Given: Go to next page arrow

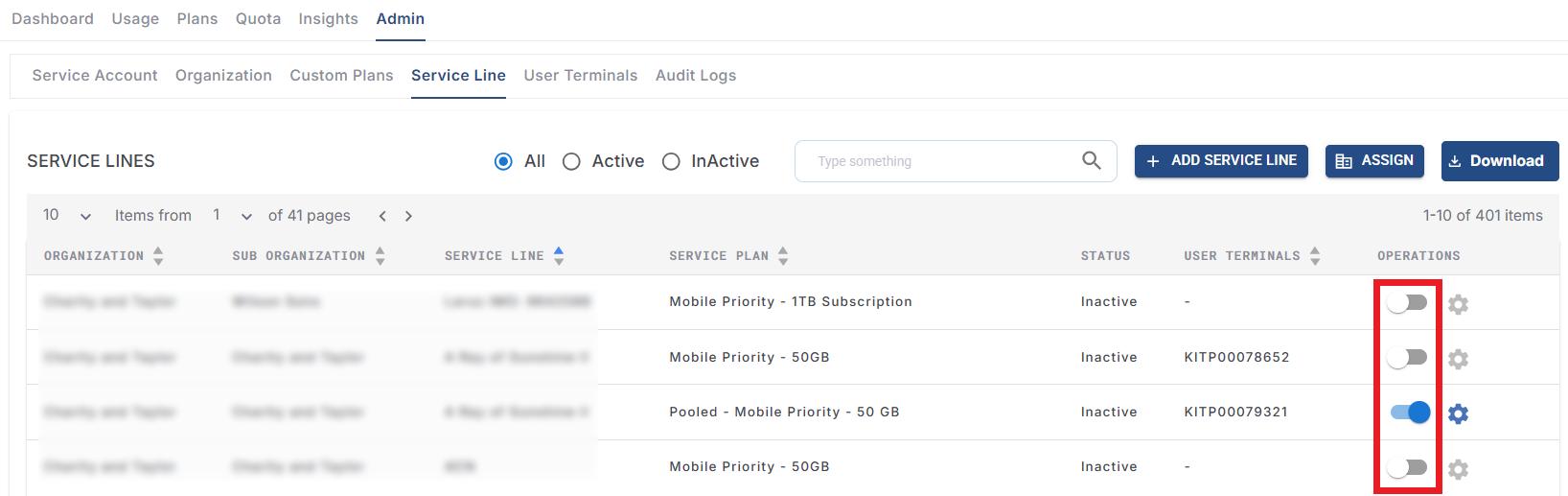Looking at the screenshot, I should click(408, 216).
